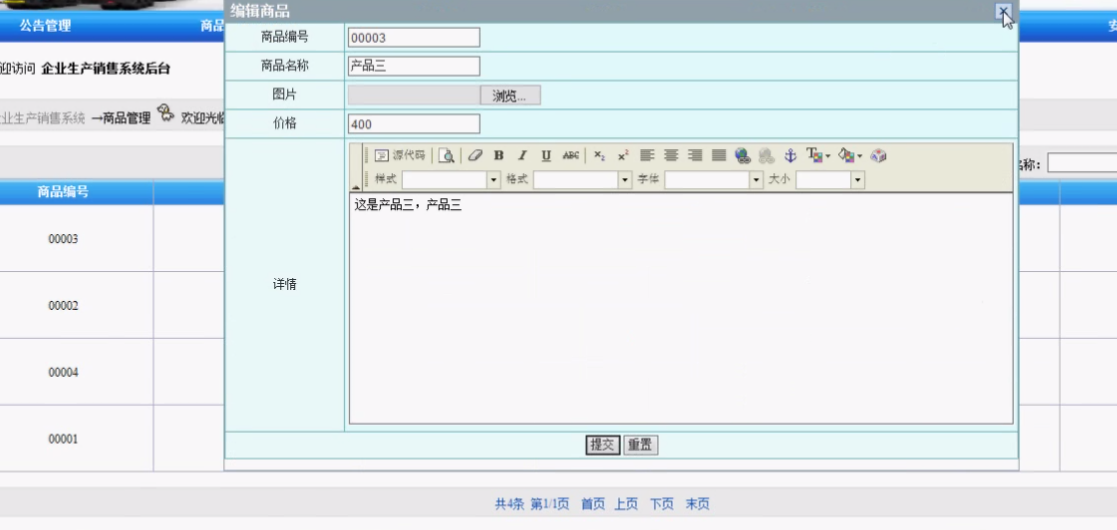
Task: Submit the form with 提交
Action: pyautogui.click(x=603, y=445)
